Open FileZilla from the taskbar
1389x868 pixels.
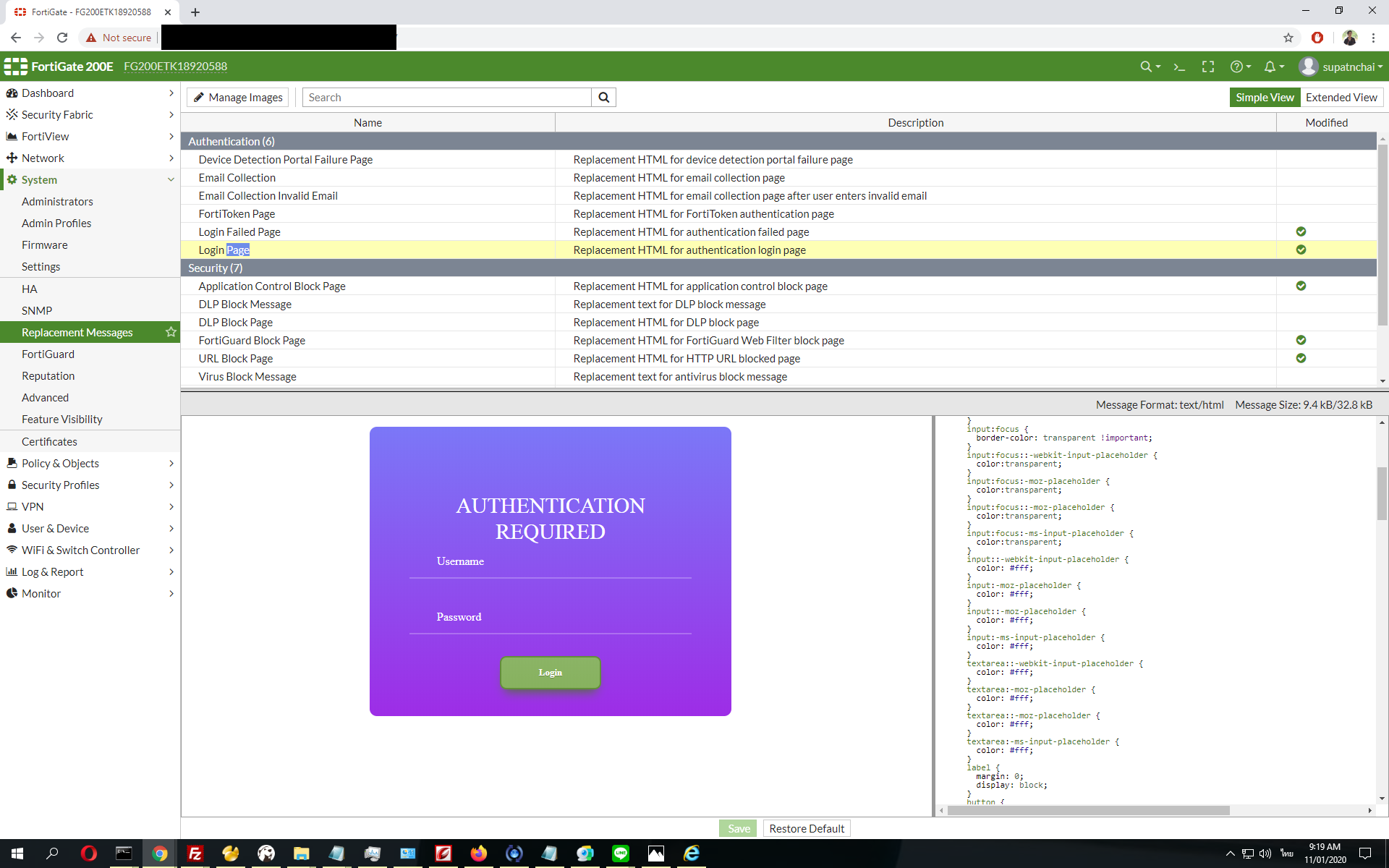[x=195, y=854]
